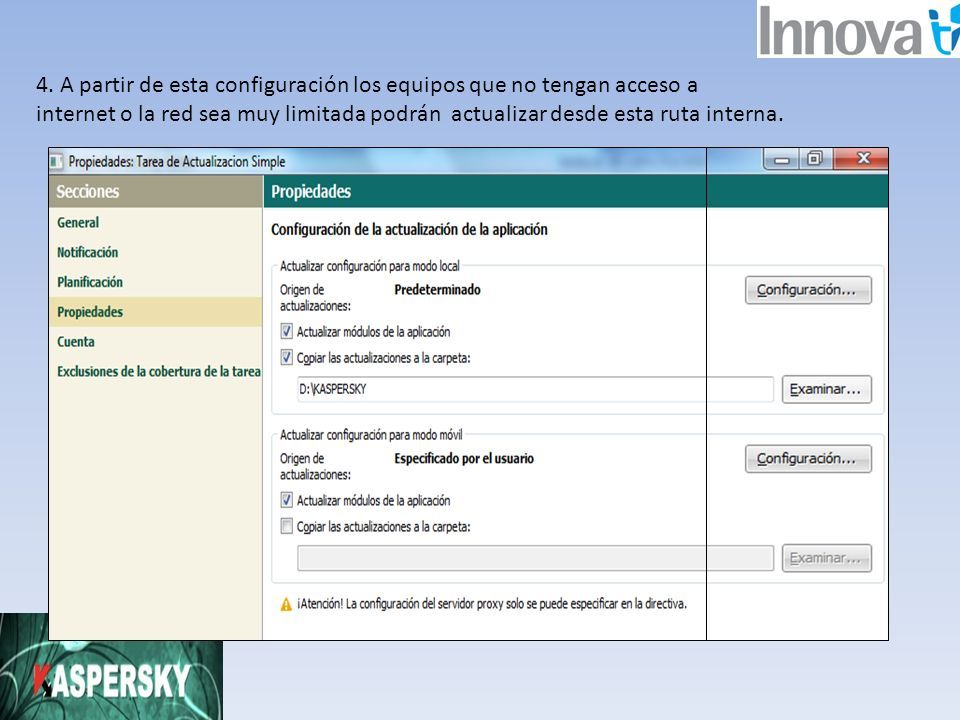
Task: Click the empty folder path field in modo móvil
Action: coord(535,558)
